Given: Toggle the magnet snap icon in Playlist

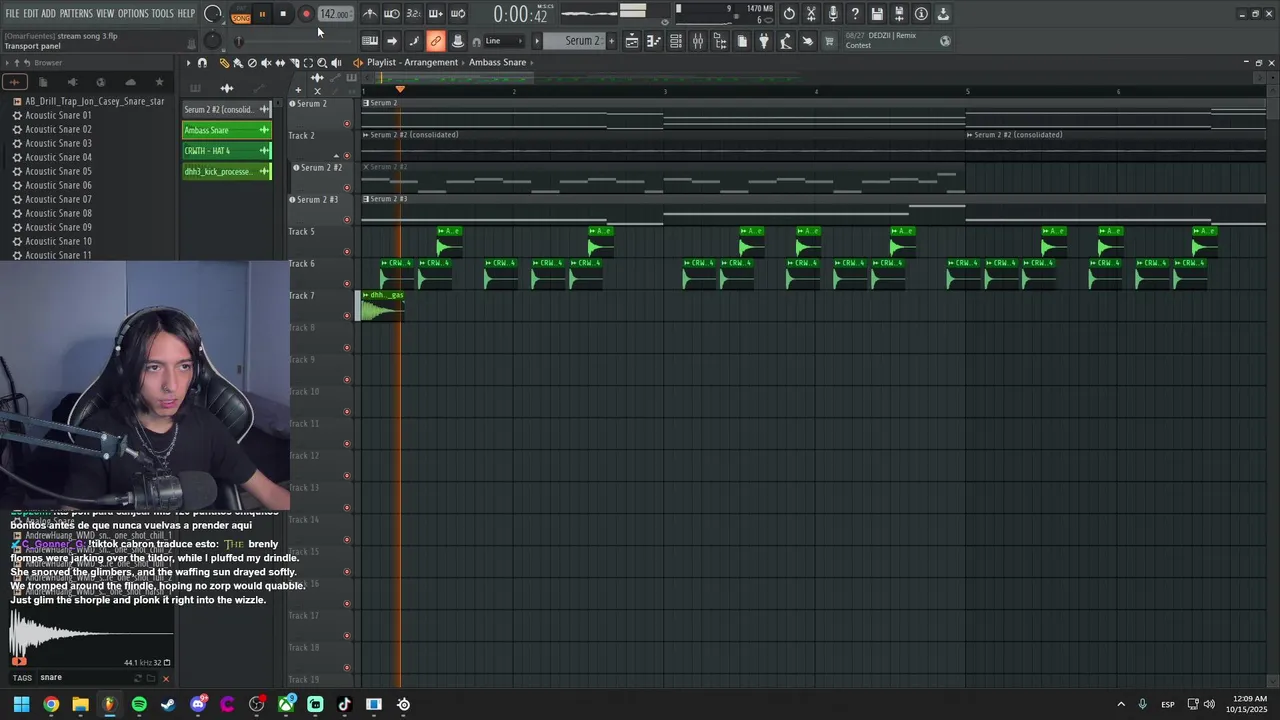Looking at the screenshot, I should click(x=202, y=62).
